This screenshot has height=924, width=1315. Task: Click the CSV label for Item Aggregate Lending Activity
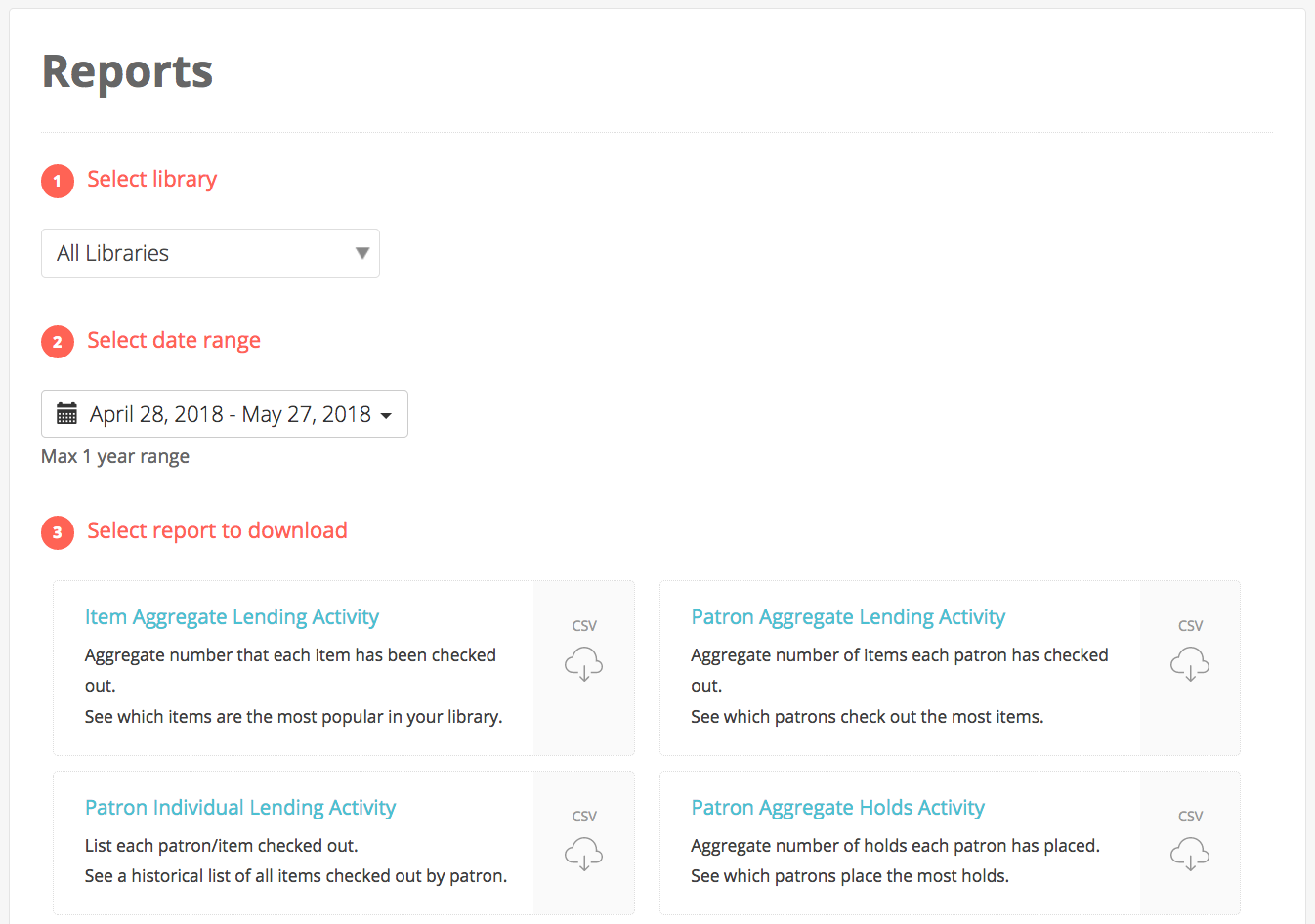click(x=584, y=626)
